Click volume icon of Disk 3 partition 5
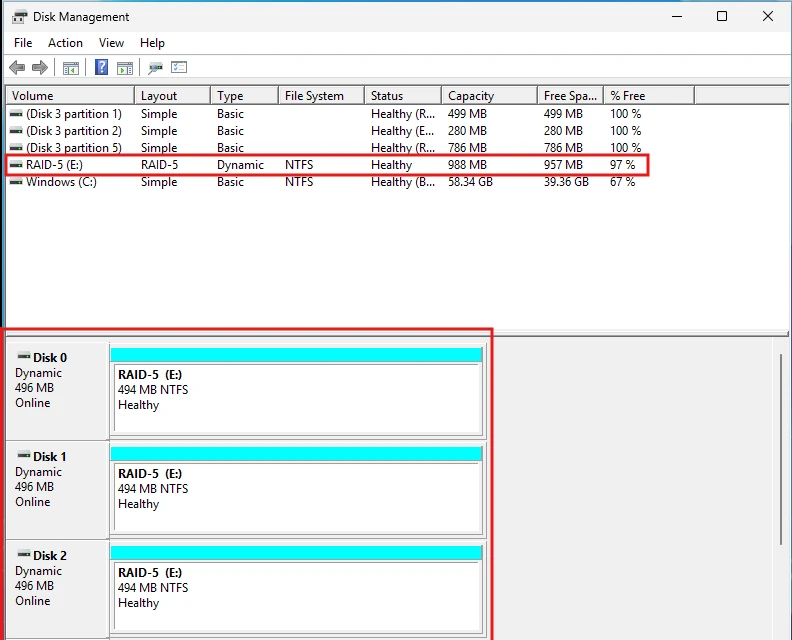The width and height of the screenshot is (792, 640). [x=16, y=147]
